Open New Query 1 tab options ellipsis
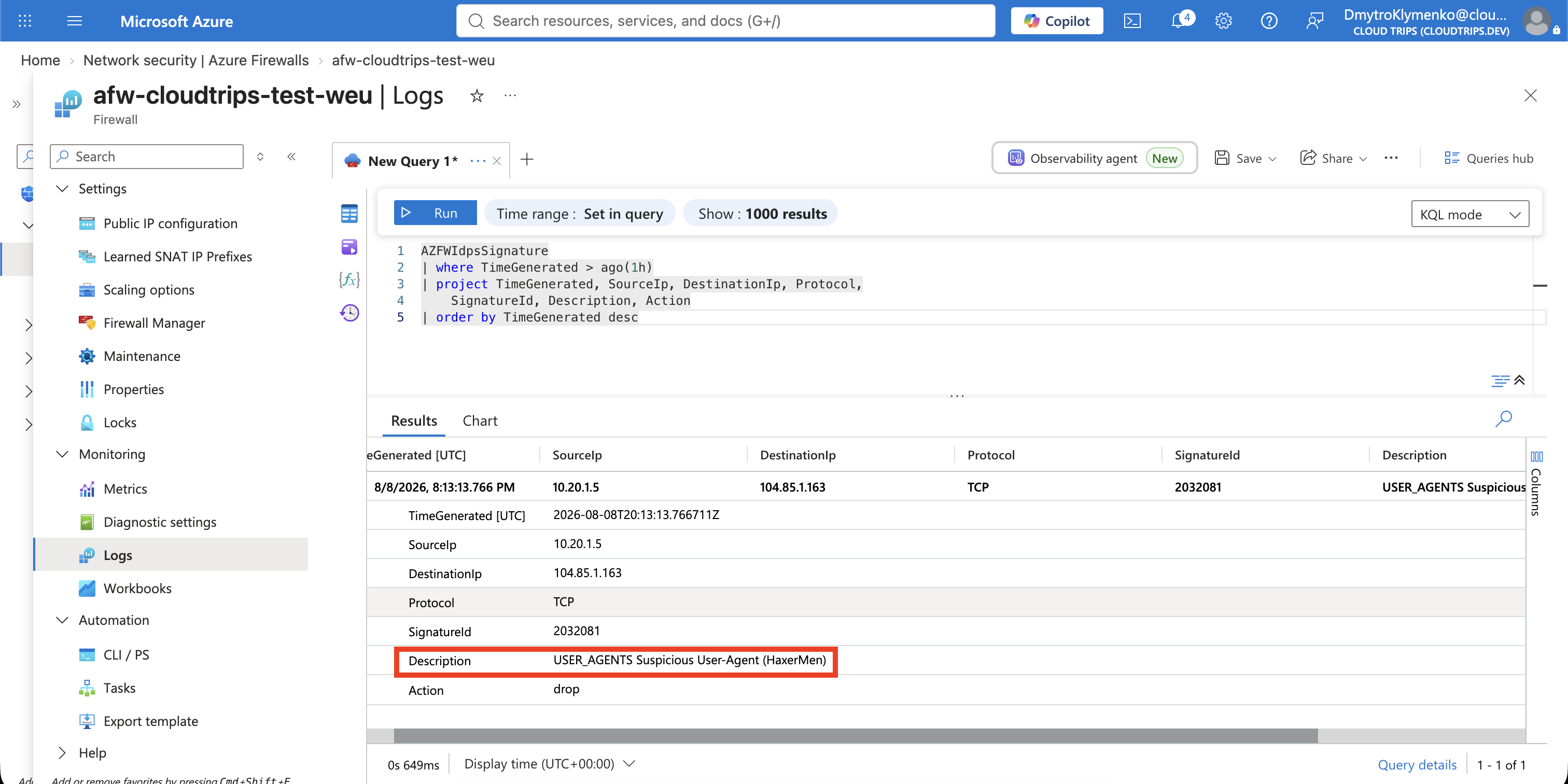The width and height of the screenshot is (1568, 784). click(478, 161)
